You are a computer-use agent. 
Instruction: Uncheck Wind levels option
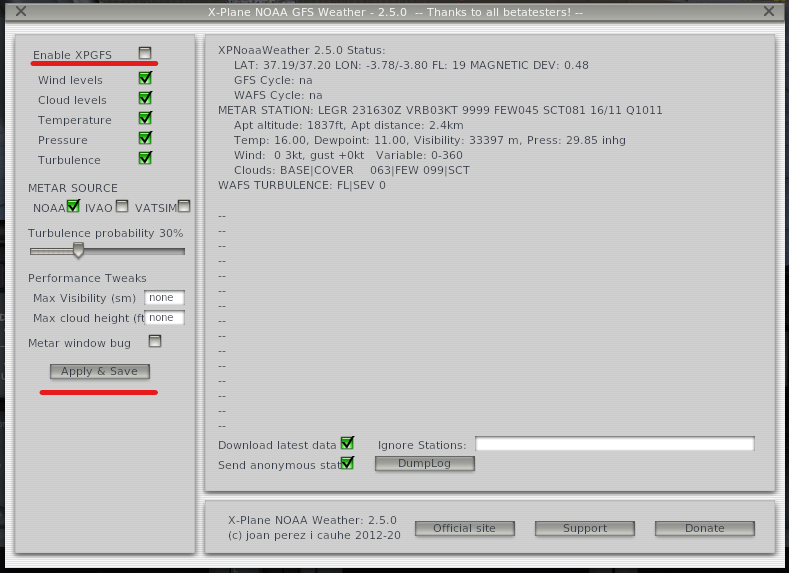pyautogui.click(x=145, y=78)
